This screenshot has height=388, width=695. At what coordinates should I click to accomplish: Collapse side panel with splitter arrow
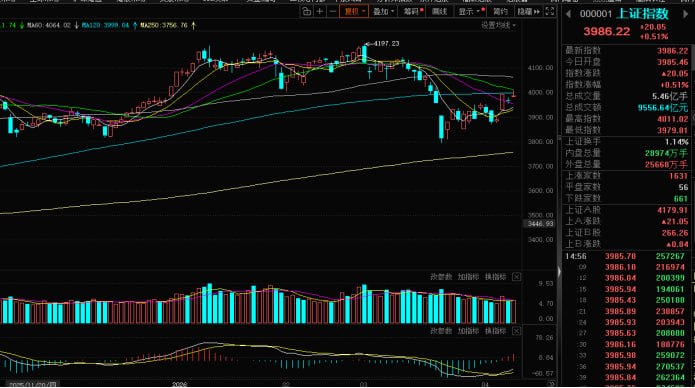(x=559, y=271)
